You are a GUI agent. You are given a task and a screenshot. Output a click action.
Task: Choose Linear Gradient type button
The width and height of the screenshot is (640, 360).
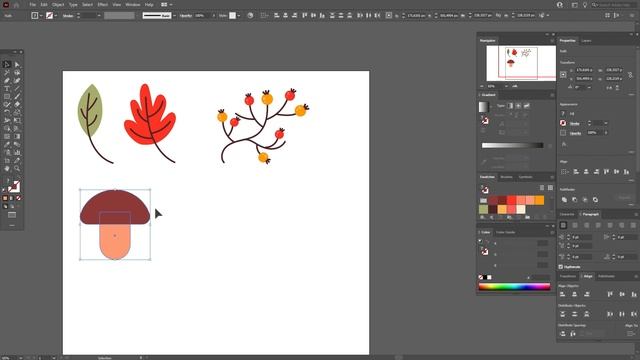click(510, 106)
